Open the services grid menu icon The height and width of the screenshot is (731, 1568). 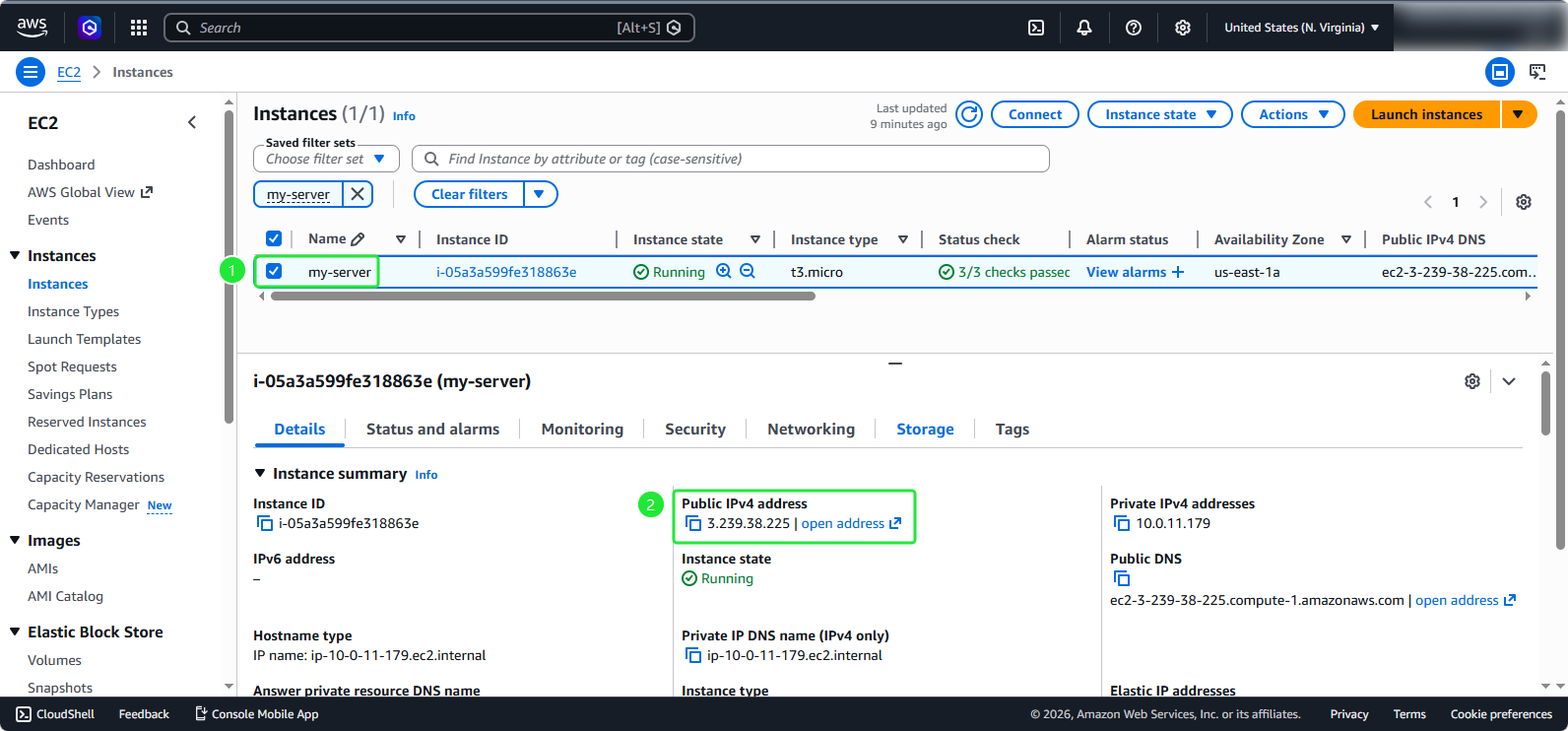pos(139,28)
